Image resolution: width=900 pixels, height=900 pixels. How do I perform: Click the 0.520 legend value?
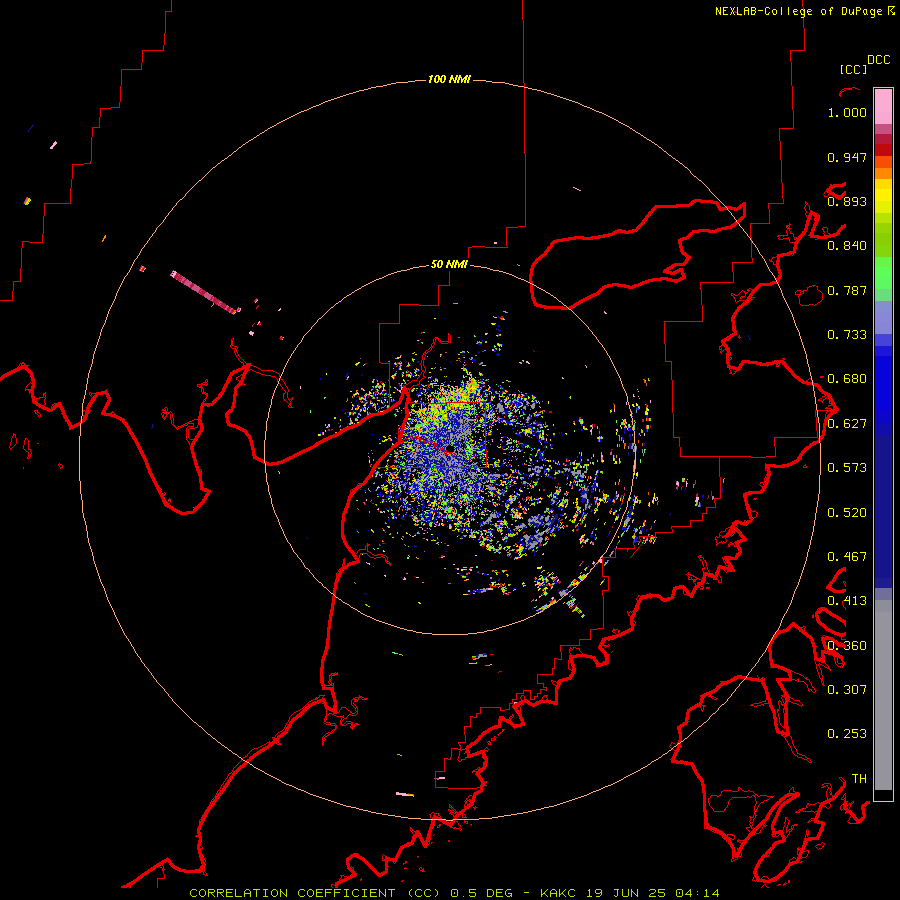click(847, 513)
